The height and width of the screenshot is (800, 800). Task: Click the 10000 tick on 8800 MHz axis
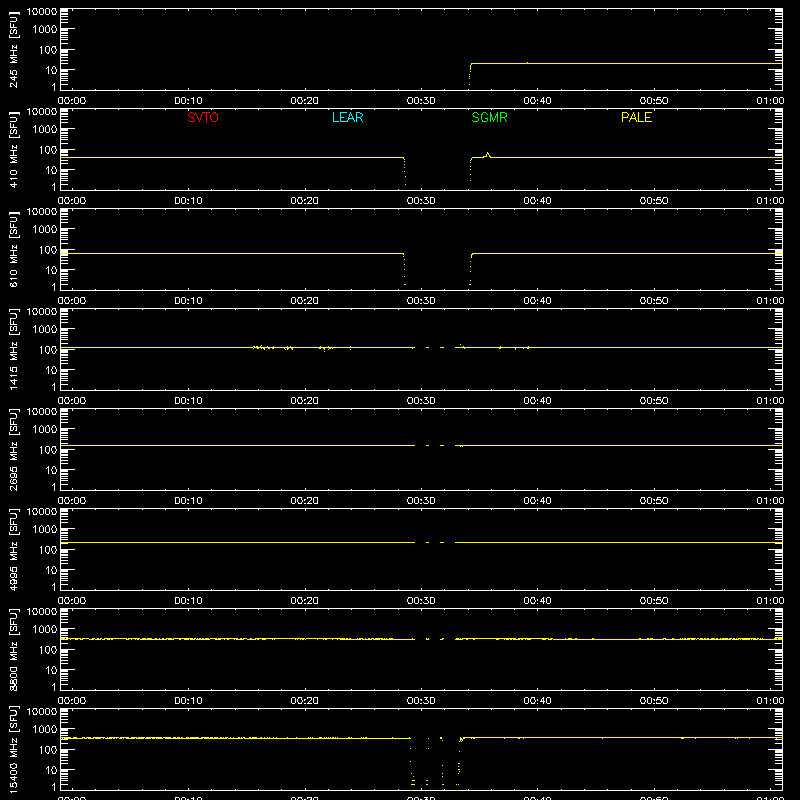[42, 612]
